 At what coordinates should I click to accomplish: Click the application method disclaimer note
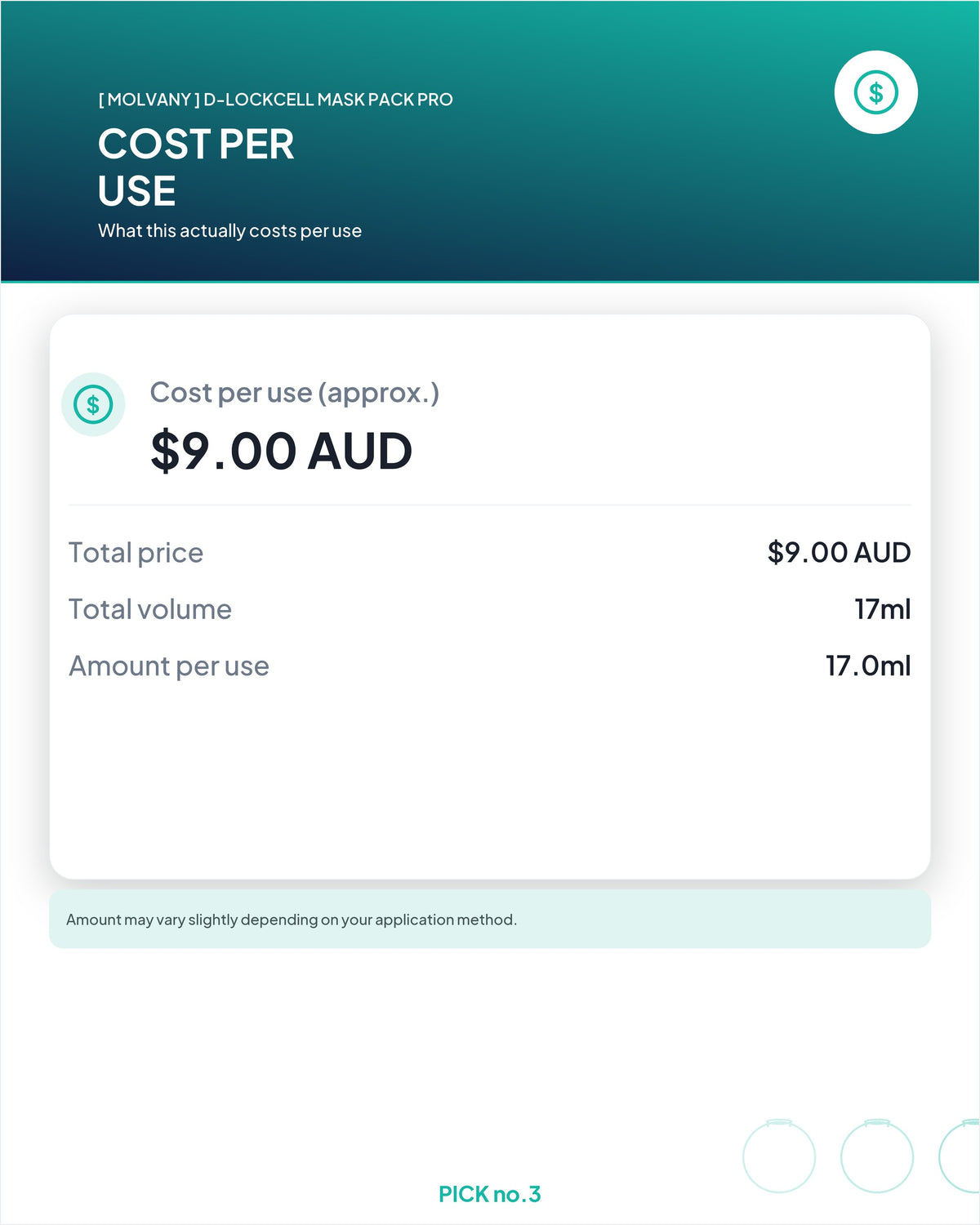490,920
